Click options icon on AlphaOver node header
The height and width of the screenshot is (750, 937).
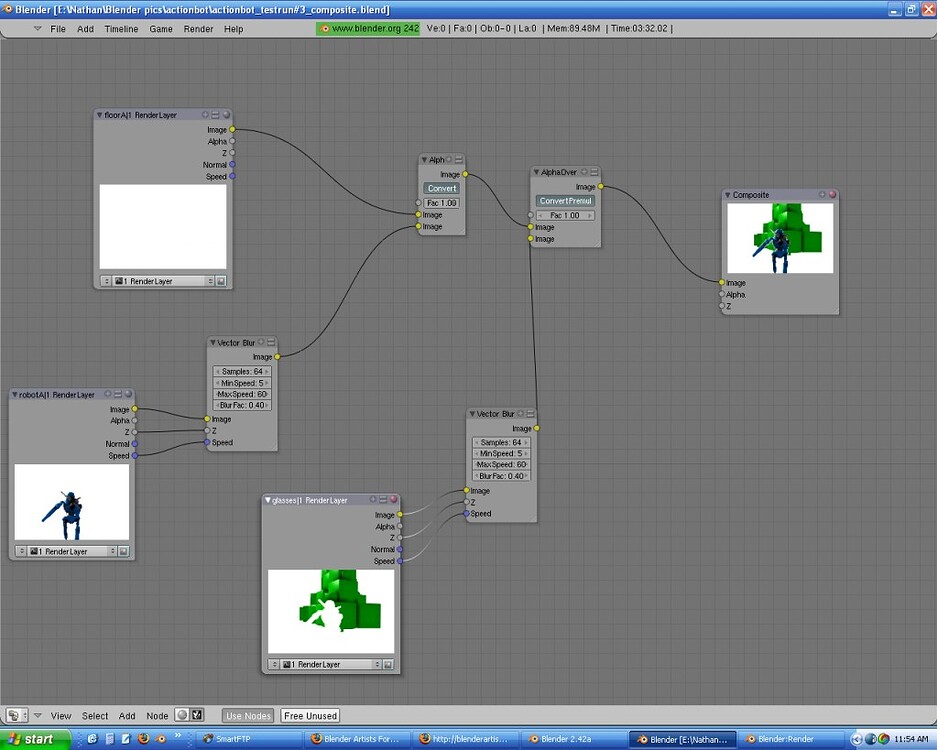(x=595, y=172)
